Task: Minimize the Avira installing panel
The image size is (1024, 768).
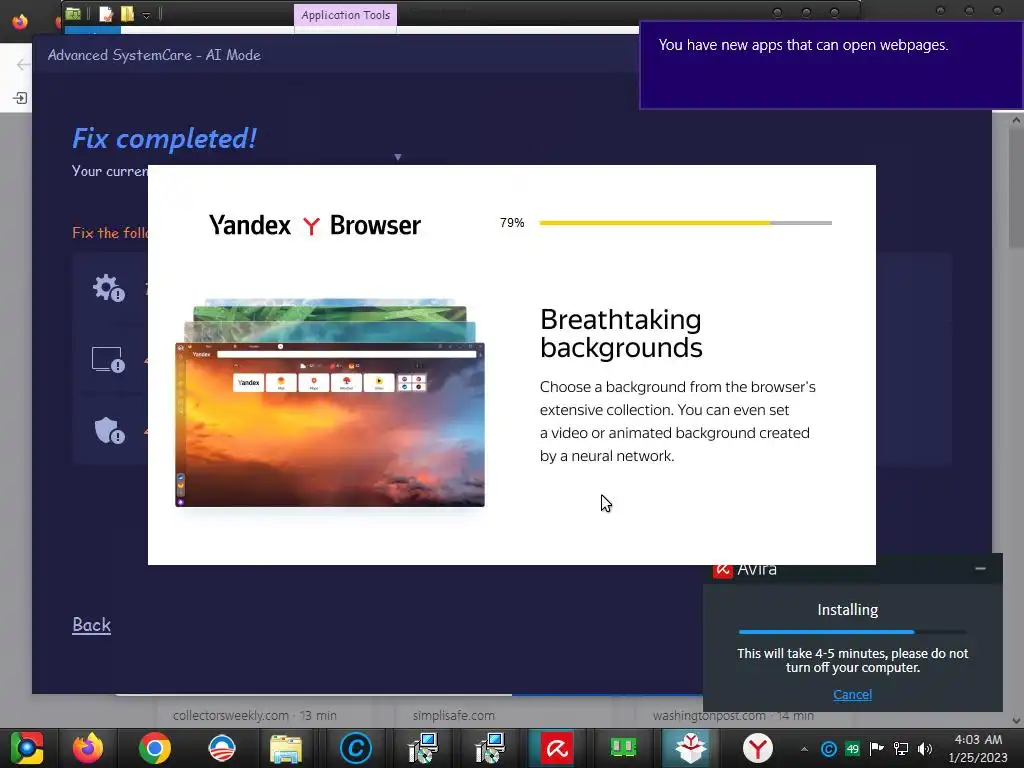Action: [980, 569]
